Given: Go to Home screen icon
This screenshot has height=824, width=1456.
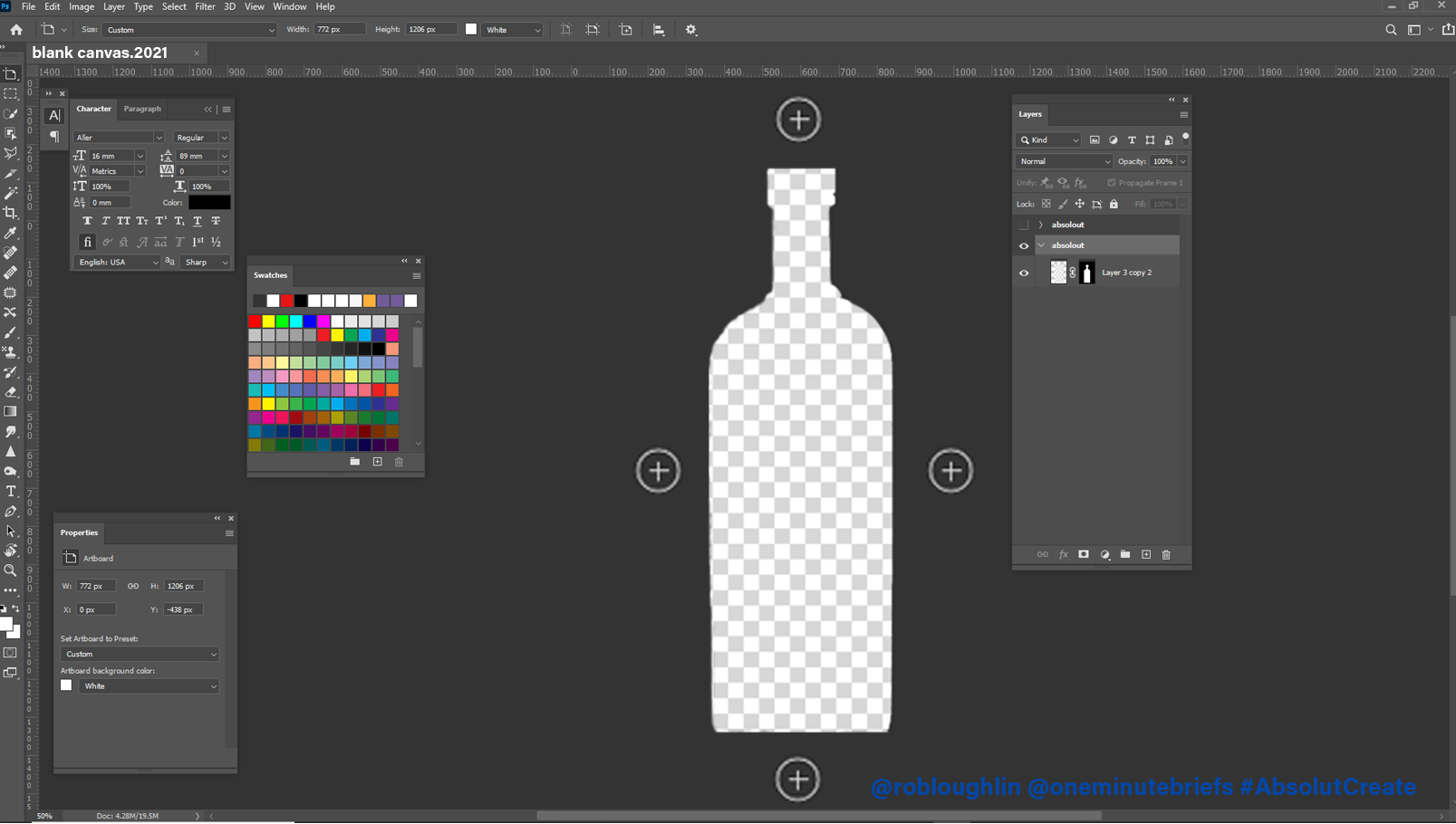Looking at the screenshot, I should [16, 30].
